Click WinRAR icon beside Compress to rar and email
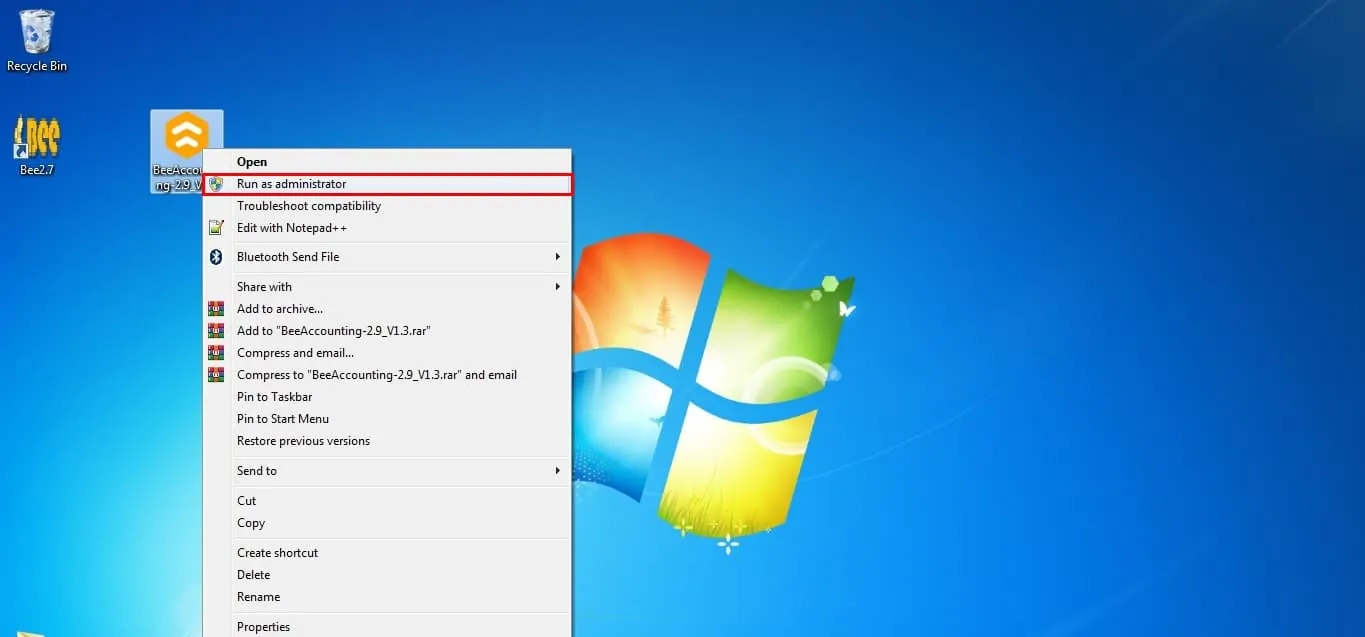The width and height of the screenshot is (1365, 637). (x=216, y=375)
